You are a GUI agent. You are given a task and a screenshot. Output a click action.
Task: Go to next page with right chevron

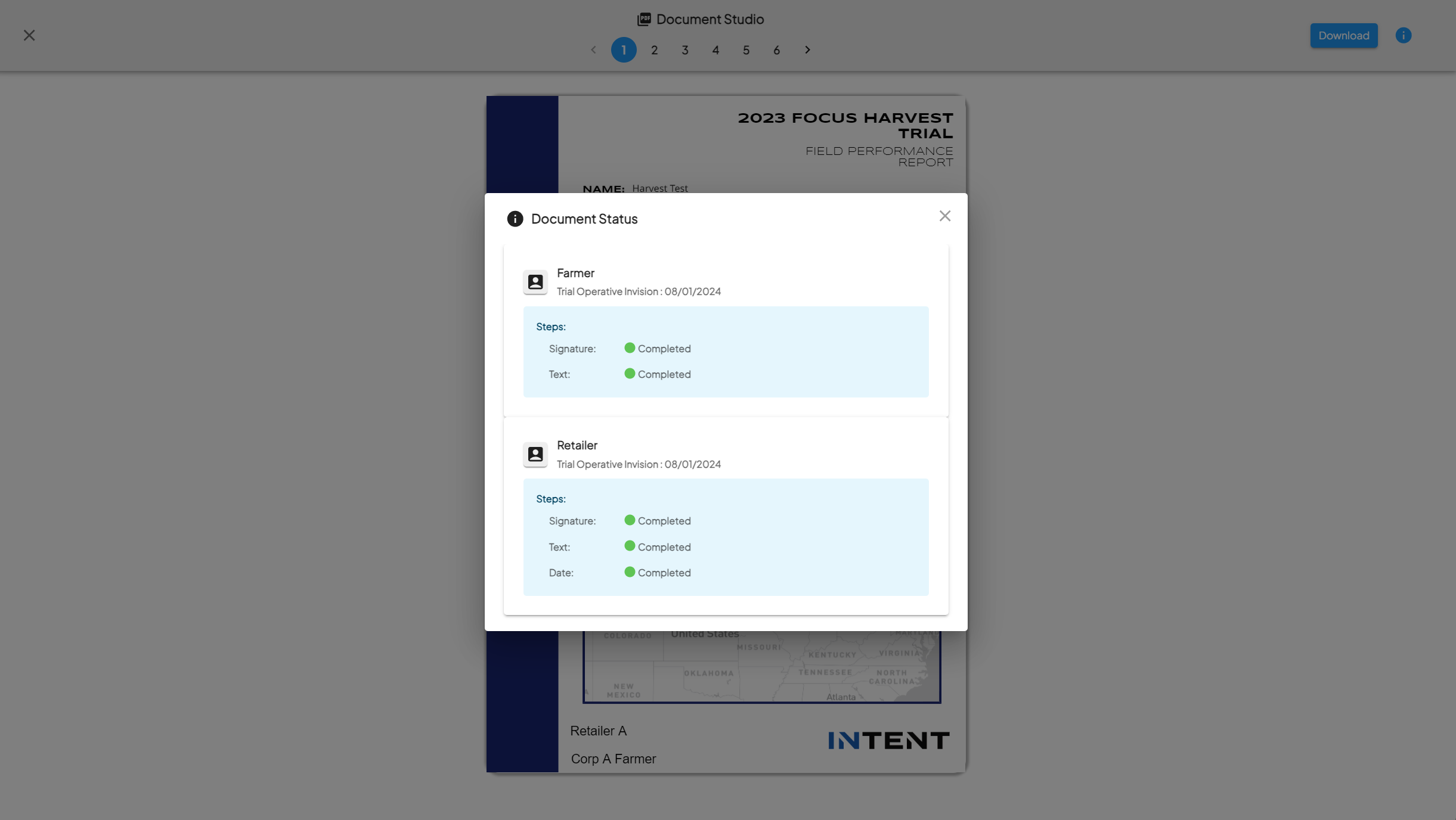(x=807, y=50)
